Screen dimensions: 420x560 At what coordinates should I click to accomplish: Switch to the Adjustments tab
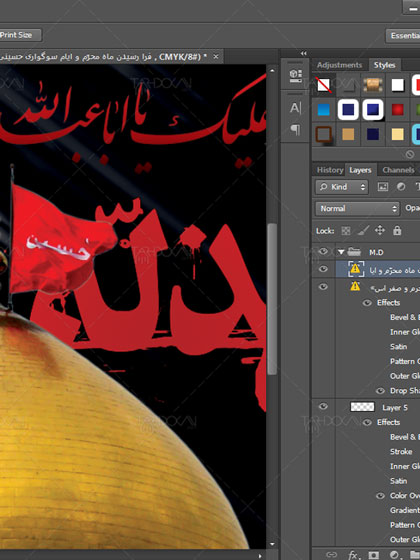coord(339,65)
